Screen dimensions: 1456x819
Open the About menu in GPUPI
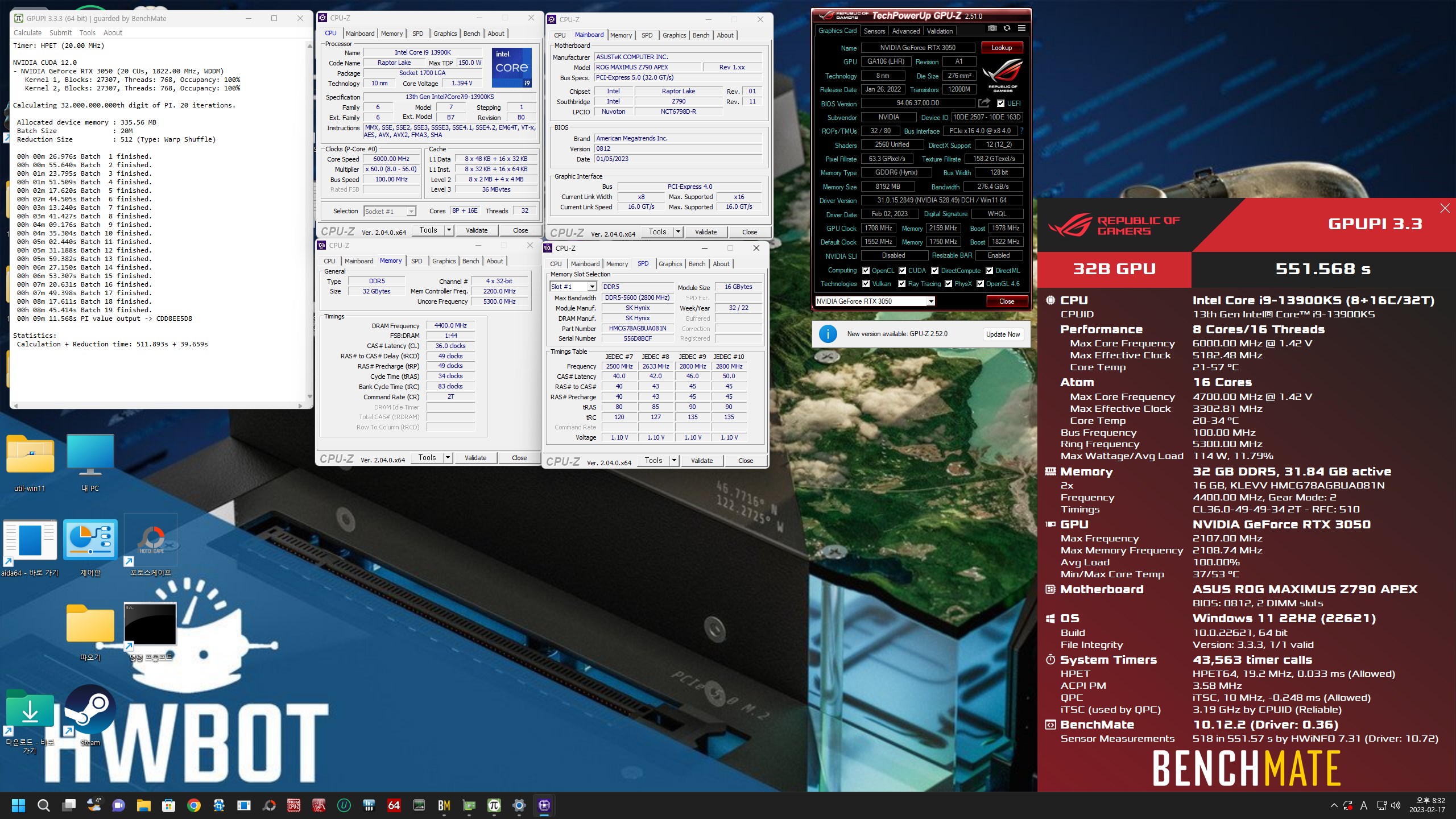(x=113, y=33)
